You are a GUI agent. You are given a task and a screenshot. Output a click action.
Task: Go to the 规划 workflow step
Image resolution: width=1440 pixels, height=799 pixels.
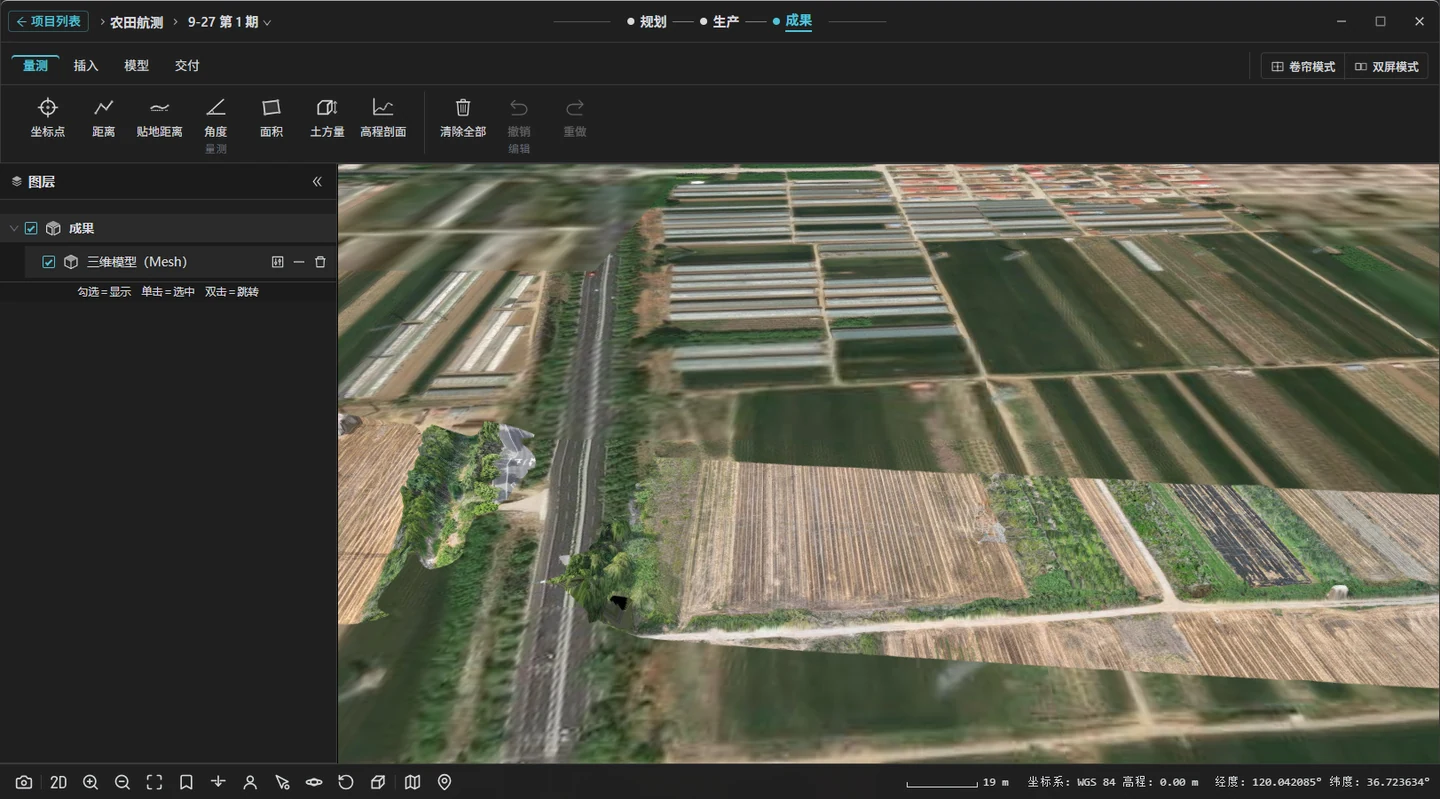click(647, 21)
